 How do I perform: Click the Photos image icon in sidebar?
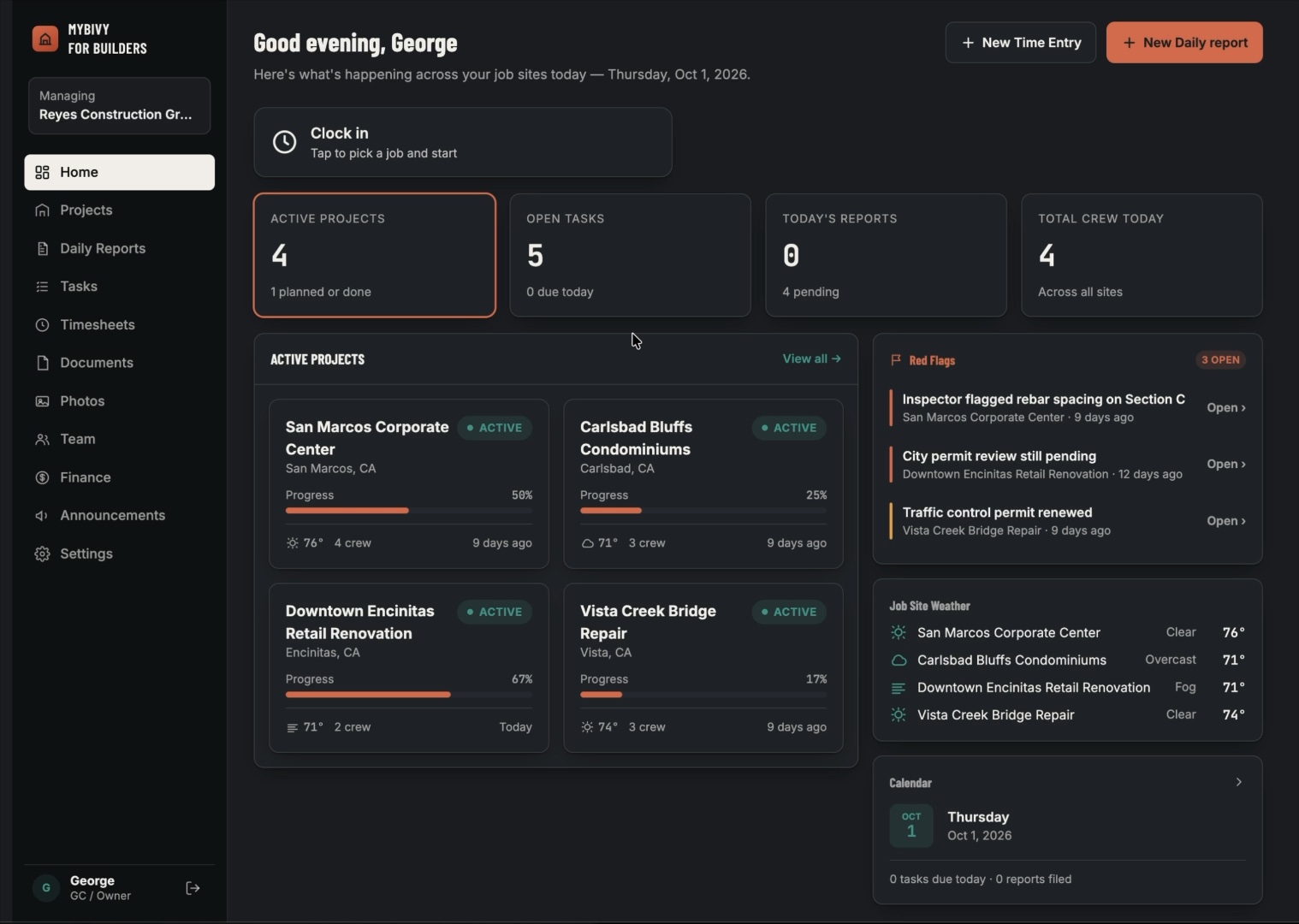pyautogui.click(x=42, y=401)
